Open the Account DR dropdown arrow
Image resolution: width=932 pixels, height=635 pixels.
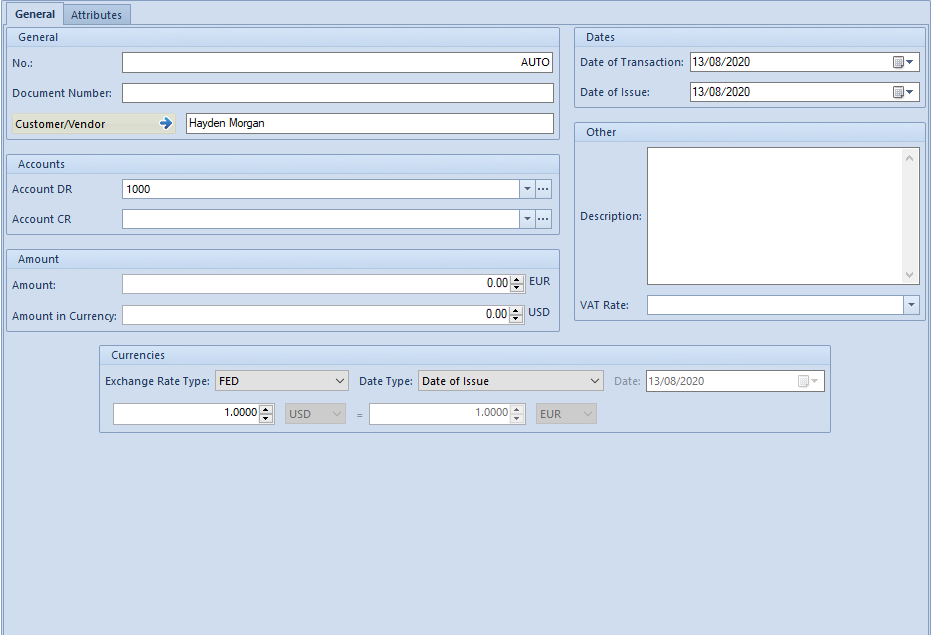tap(527, 189)
